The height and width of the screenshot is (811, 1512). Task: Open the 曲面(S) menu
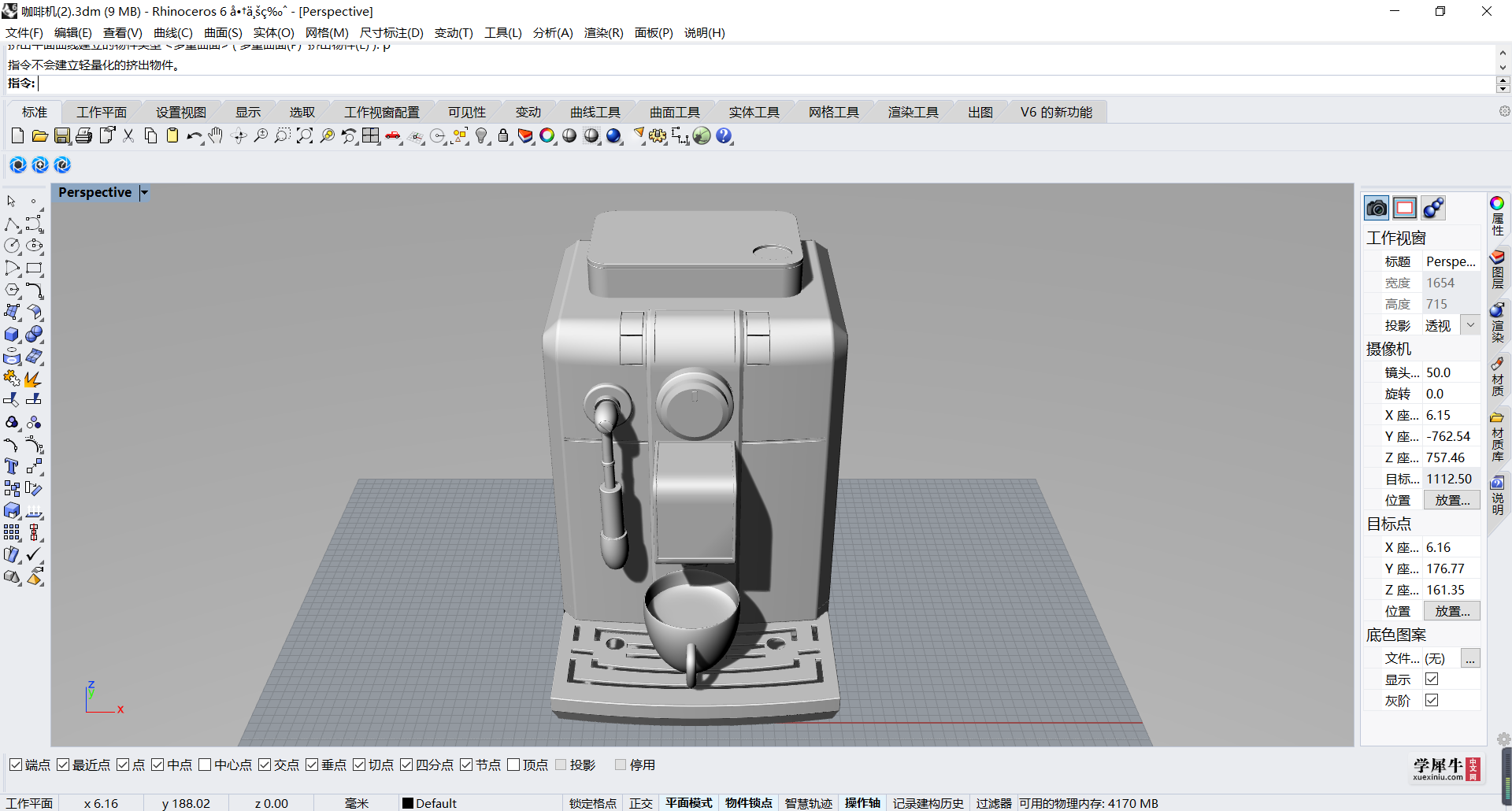223,32
